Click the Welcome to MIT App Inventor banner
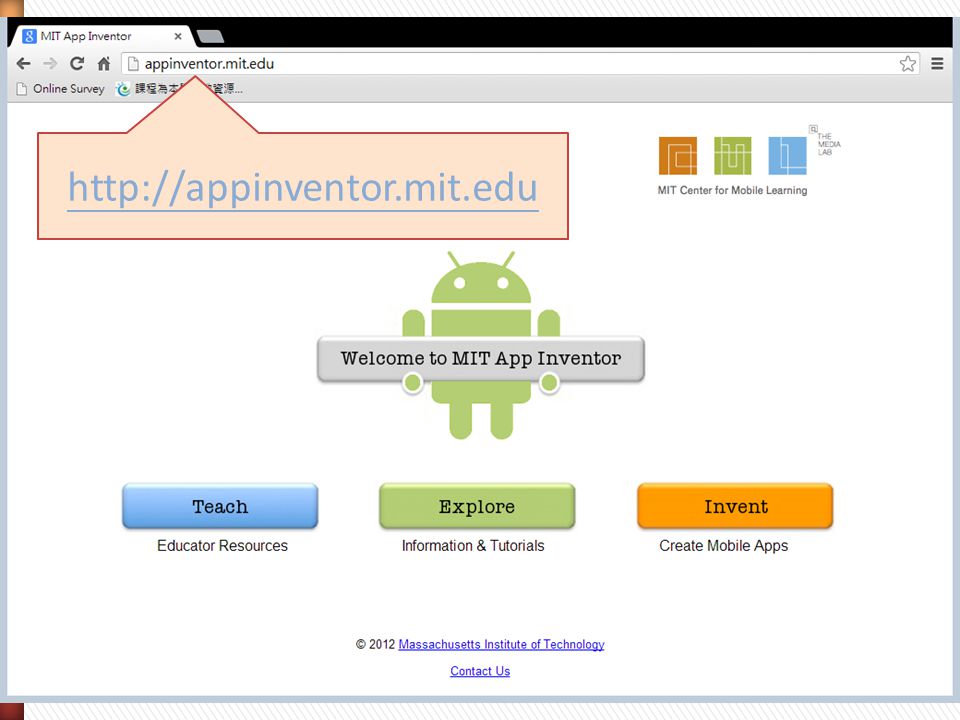Screen dimensions: 960x720 coord(481,358)
